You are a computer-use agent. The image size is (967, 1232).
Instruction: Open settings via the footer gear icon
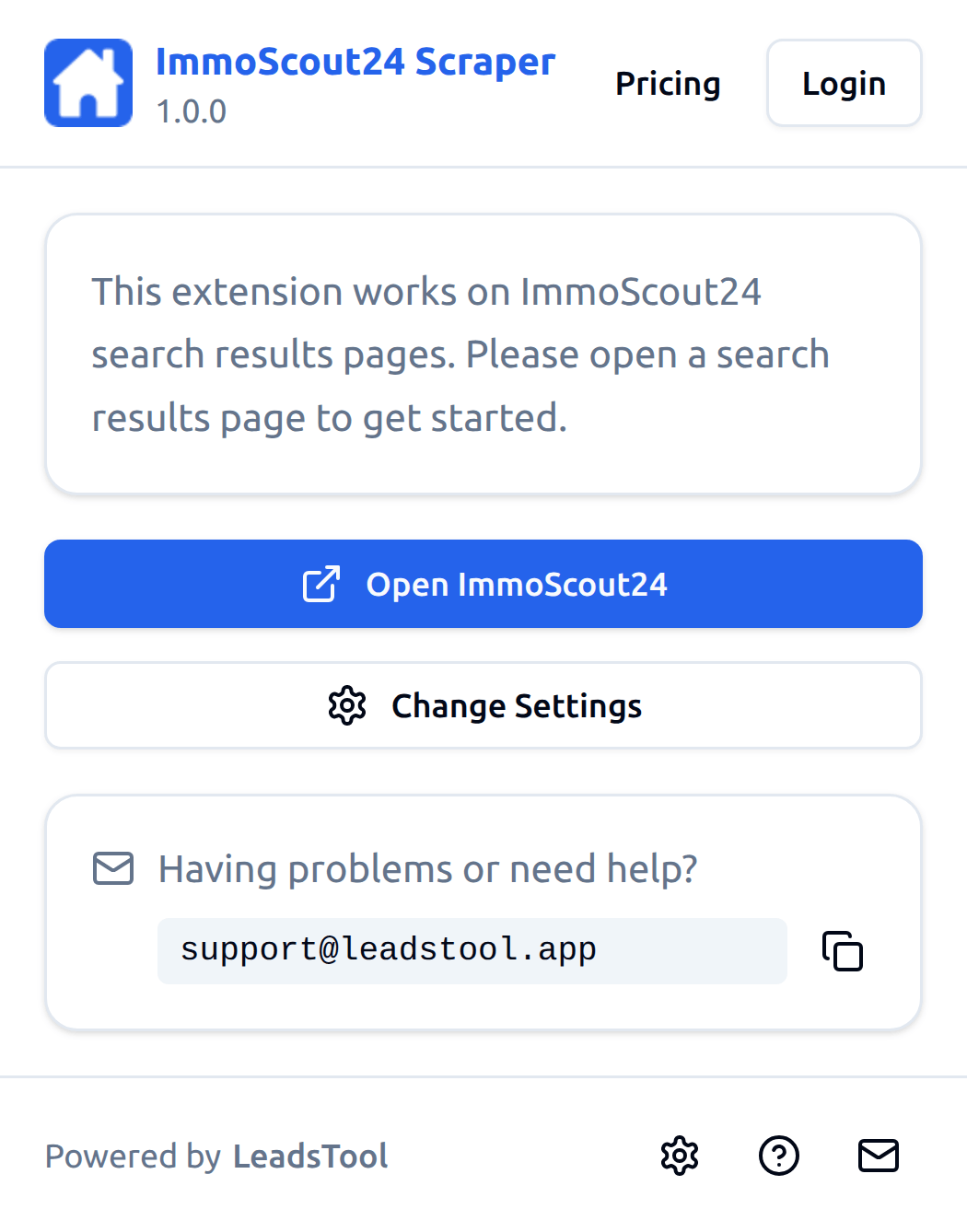click(x=680, y=1156)
